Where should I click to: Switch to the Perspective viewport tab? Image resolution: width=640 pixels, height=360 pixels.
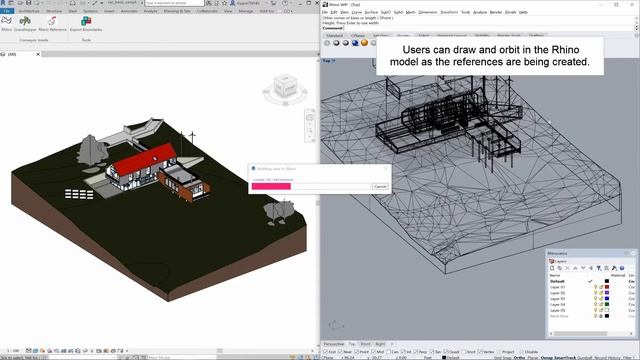coord(334,344)
